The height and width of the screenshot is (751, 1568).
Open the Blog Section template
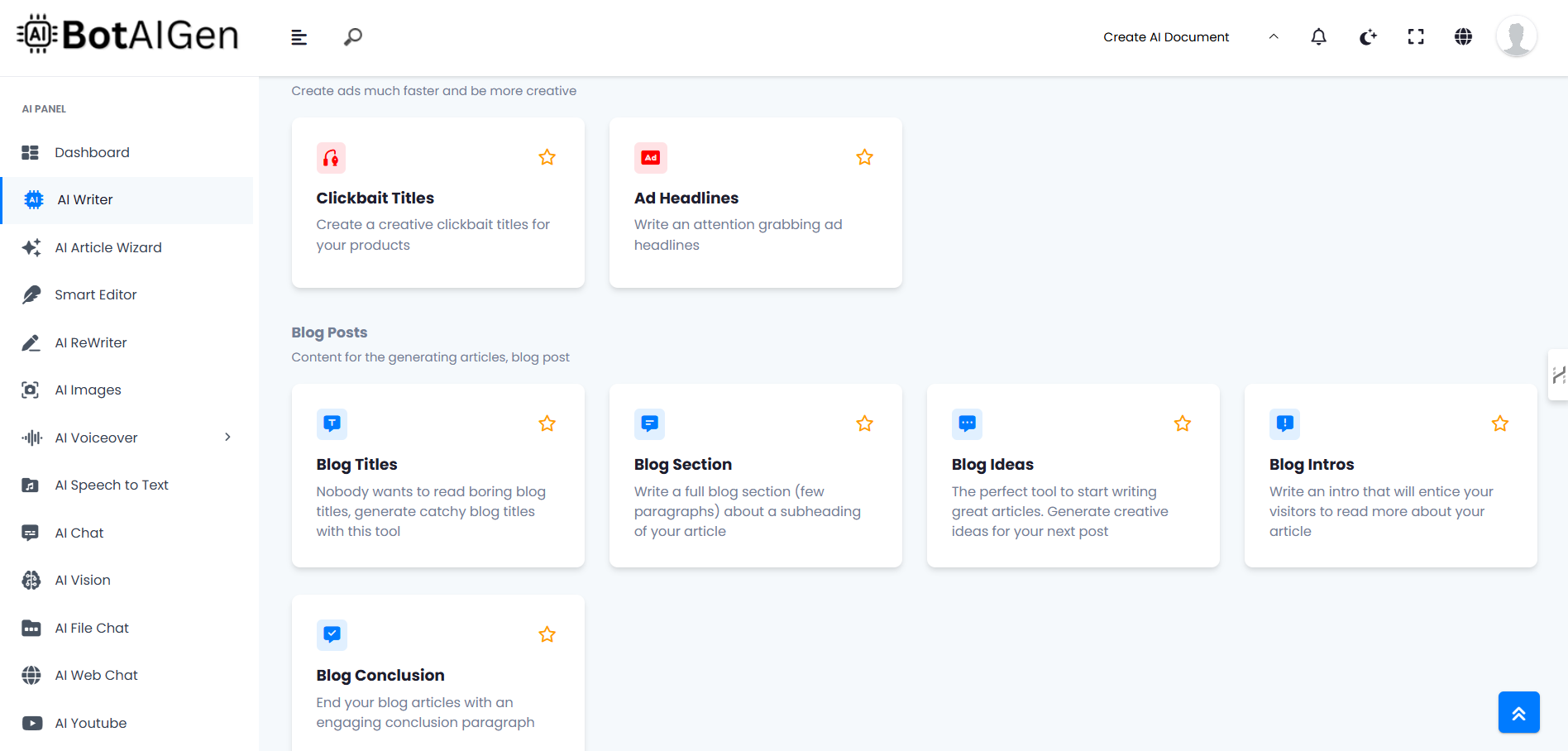(682, 465)
